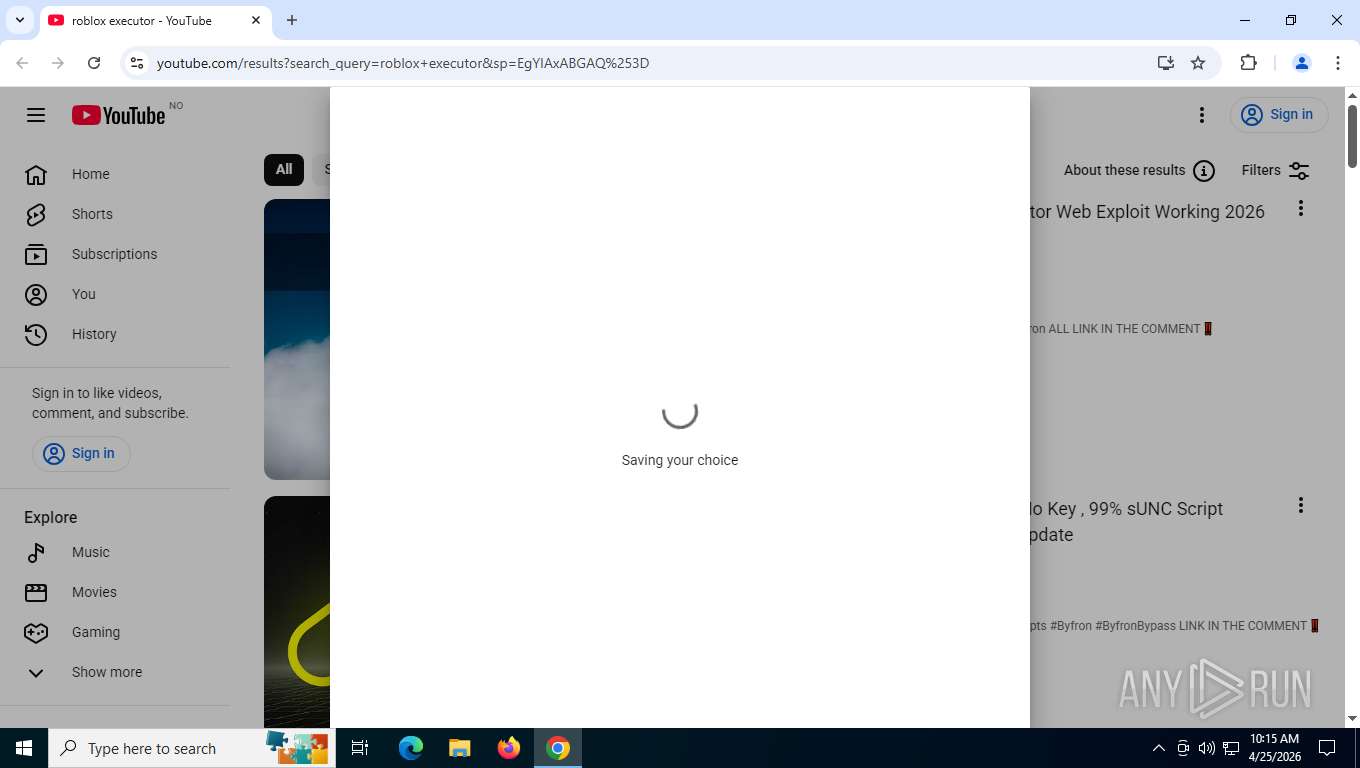Open the Web Exploit Working 2026 video title
Screen dimensions: 1360x768
point(1148,212)
